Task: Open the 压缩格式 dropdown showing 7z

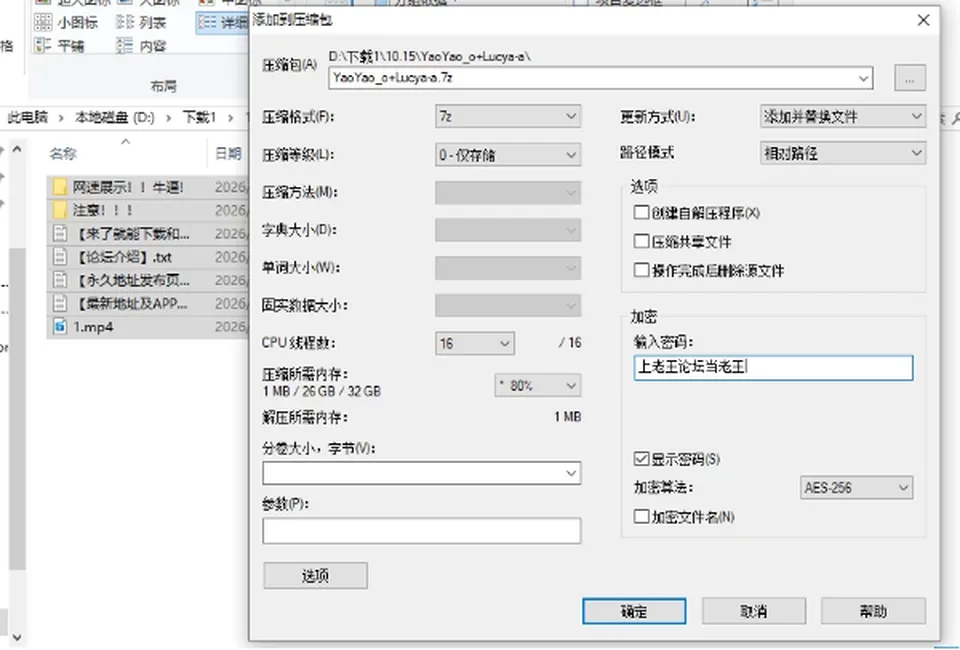Action: [508, 116]
